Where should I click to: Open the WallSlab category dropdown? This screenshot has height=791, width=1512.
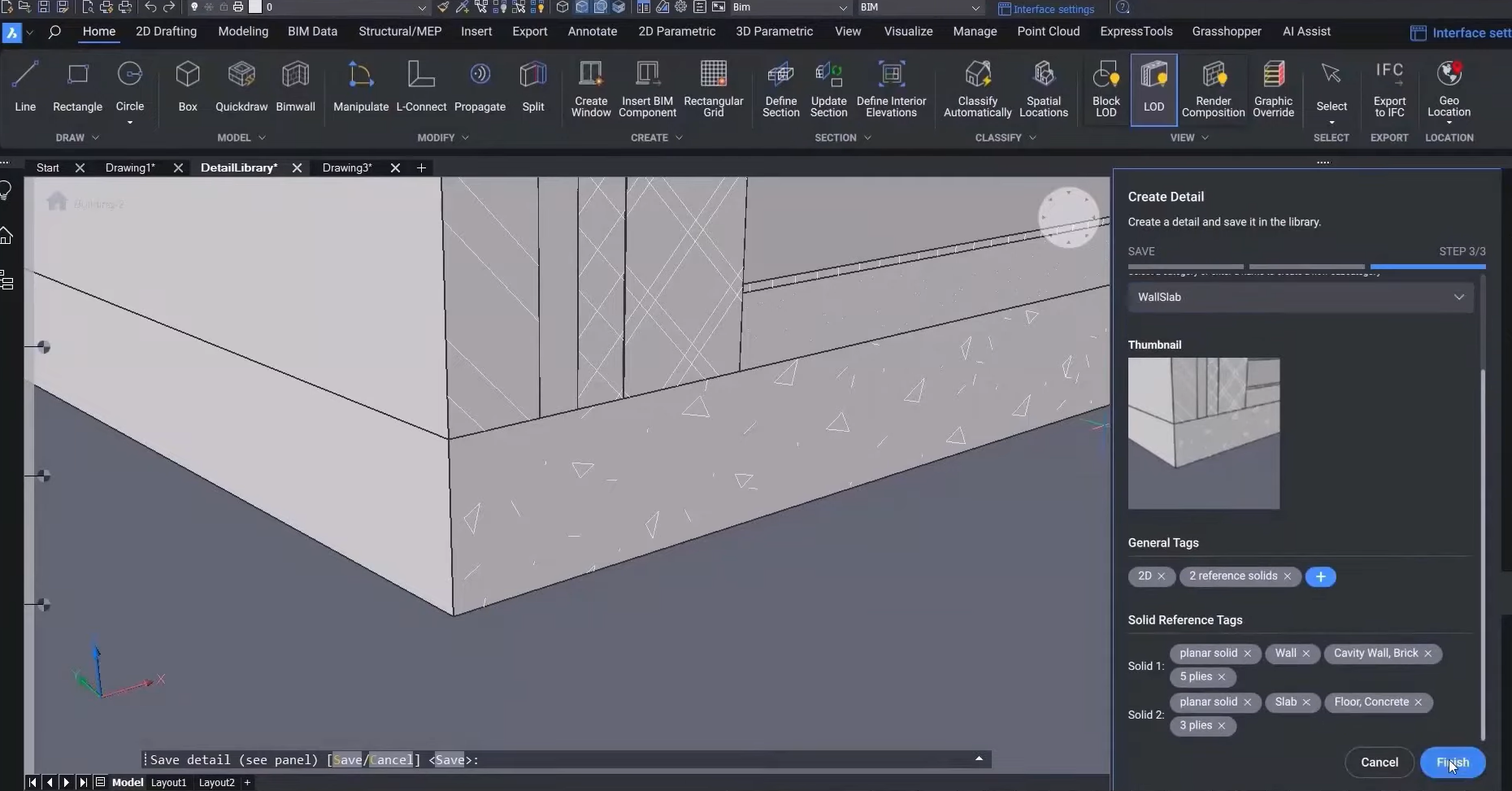click(1459, 297)
